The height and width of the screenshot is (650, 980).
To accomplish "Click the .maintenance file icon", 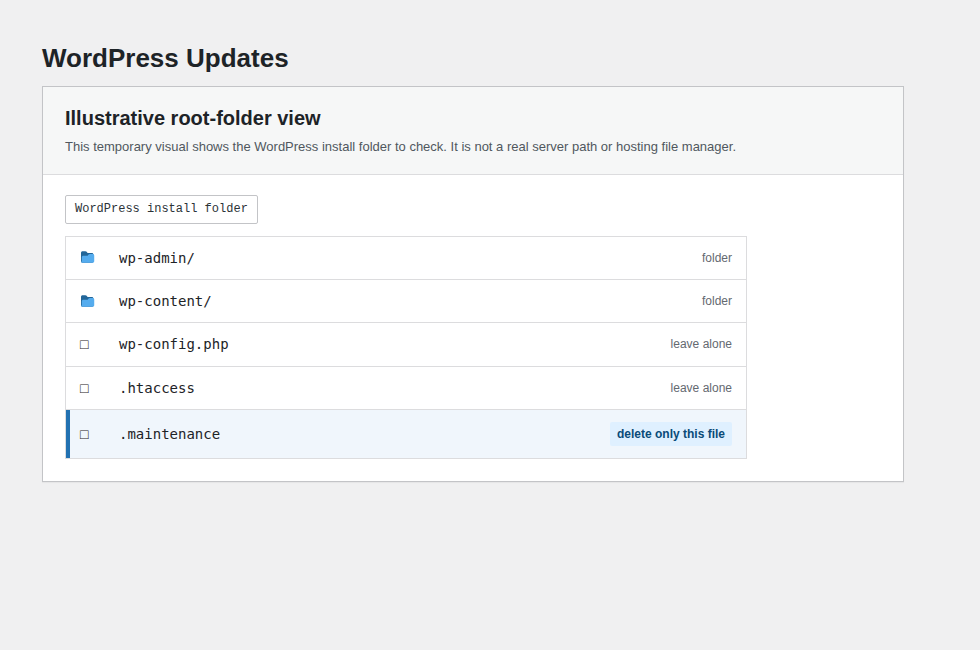I will (84, 434).
